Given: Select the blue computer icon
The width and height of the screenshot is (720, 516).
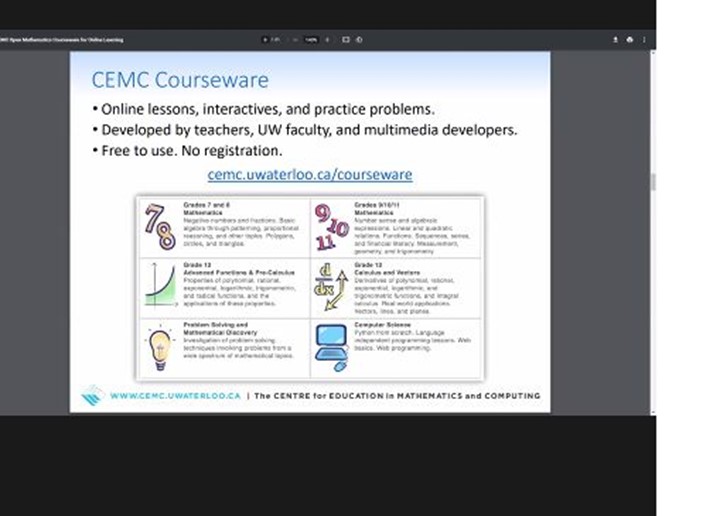Looking at the screenshot, I should tap(332, 348).
